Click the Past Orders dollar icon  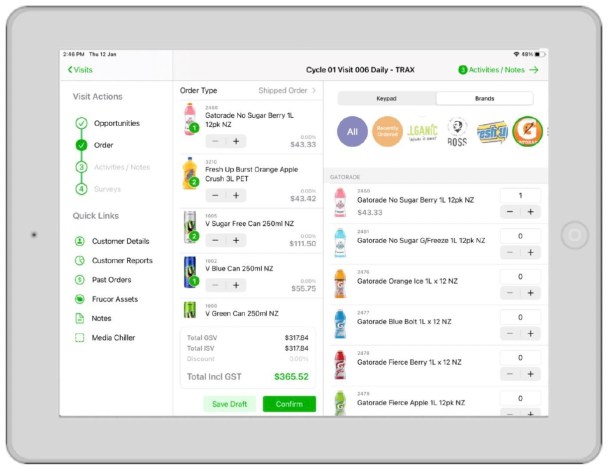79,279
